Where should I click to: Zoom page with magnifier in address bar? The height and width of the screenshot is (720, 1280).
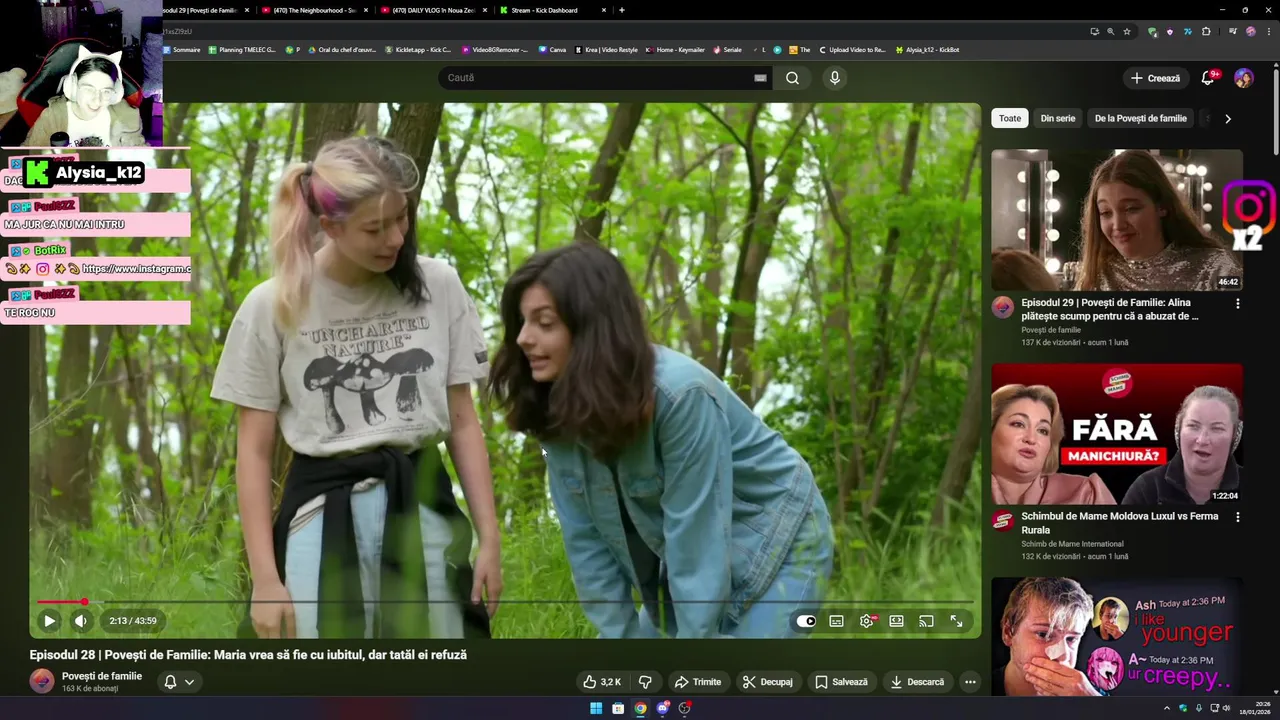click(x=1110, y=32)
